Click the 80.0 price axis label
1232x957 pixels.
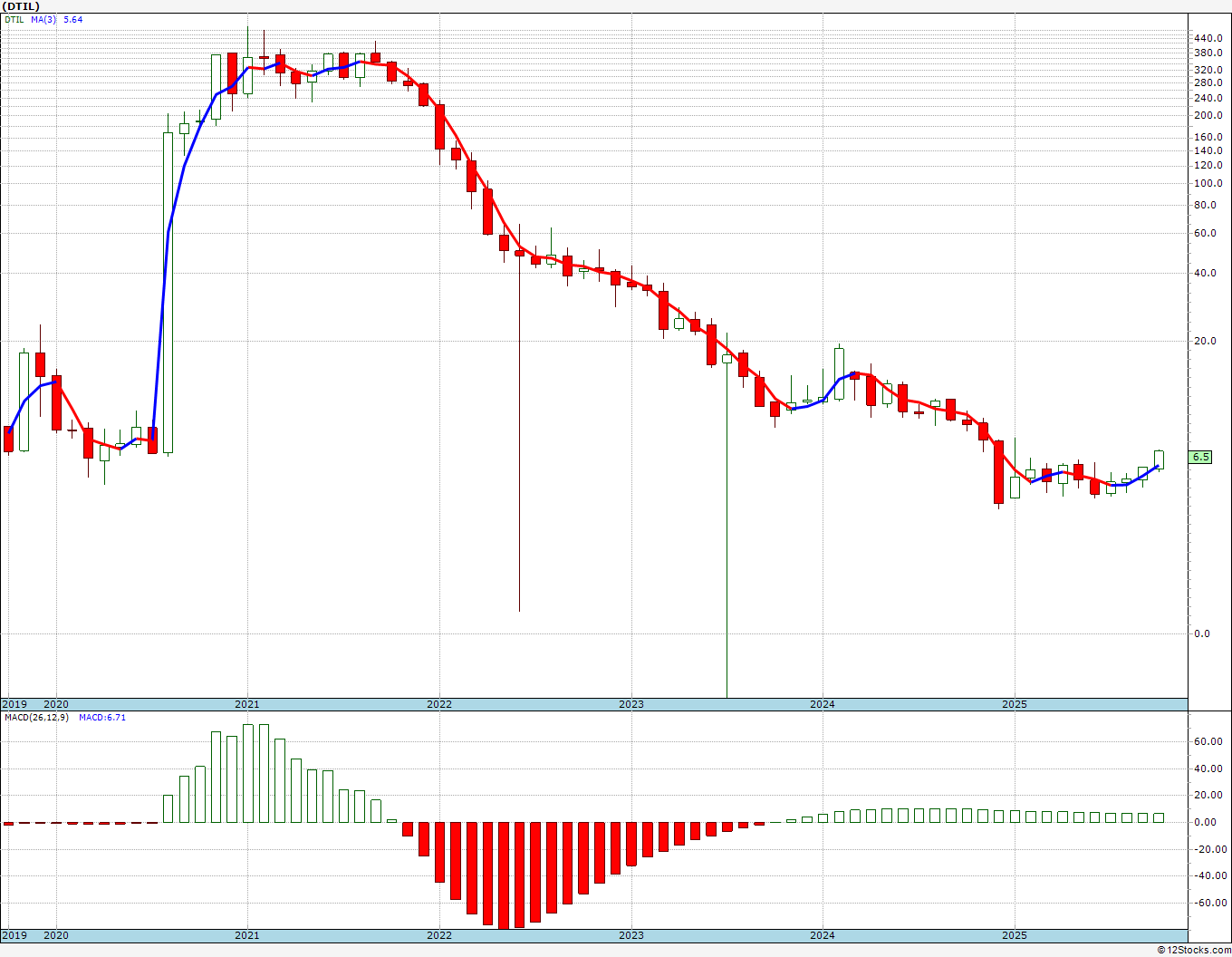point(1206,205)
